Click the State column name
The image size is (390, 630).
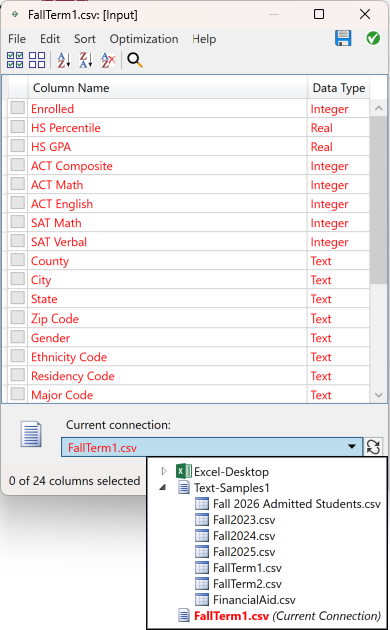tap(44, 299)
